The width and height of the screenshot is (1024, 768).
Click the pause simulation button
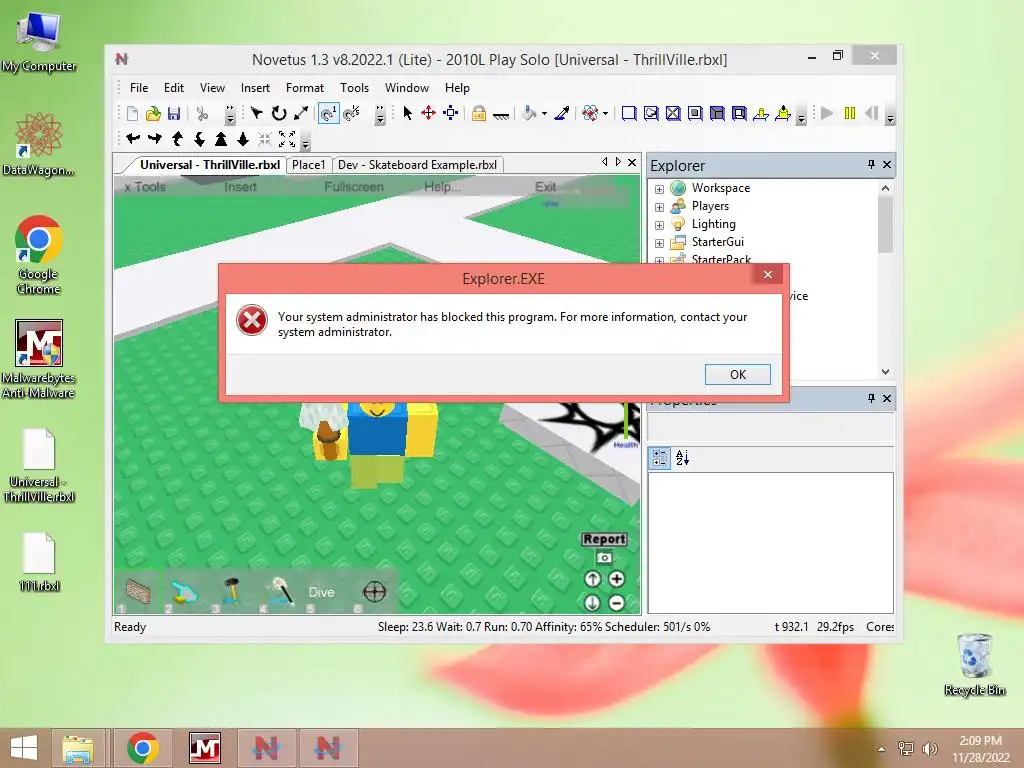point(850,114)
